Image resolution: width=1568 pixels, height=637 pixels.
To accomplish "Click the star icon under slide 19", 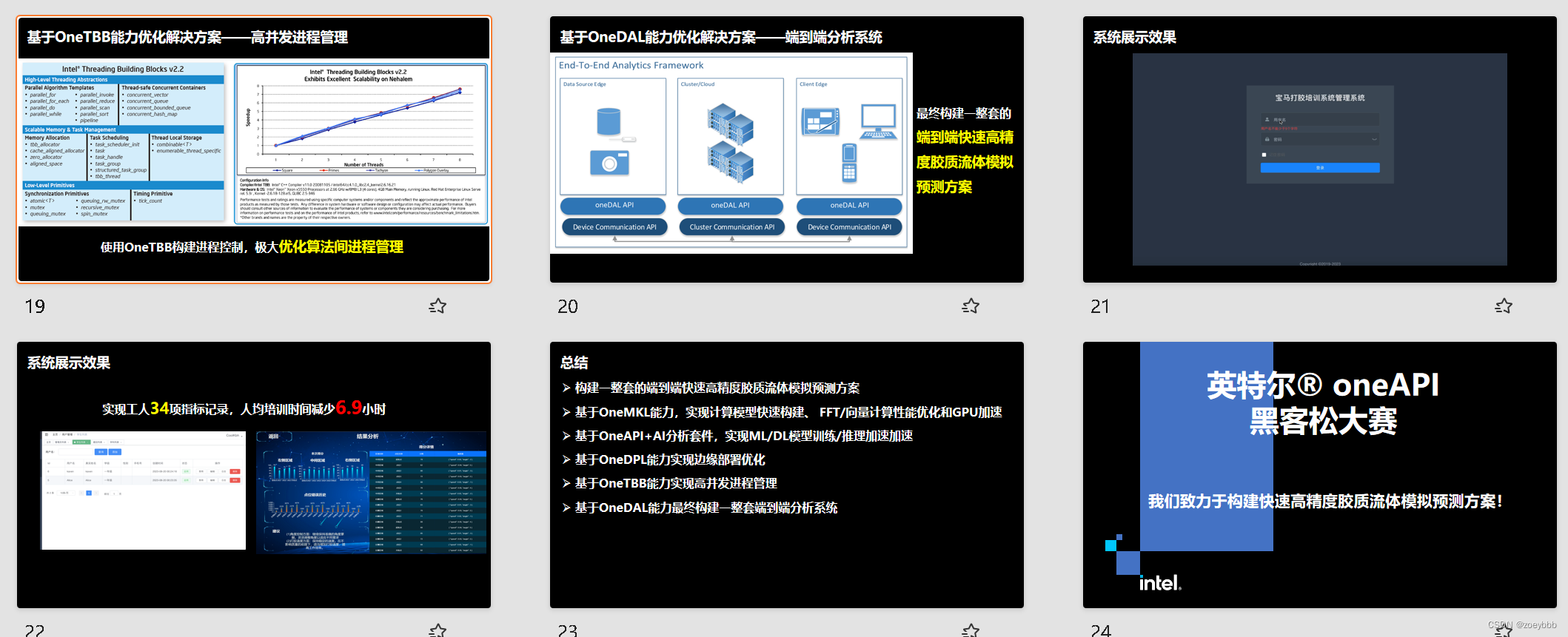I will pyautogui.click(x=438, y=306).
